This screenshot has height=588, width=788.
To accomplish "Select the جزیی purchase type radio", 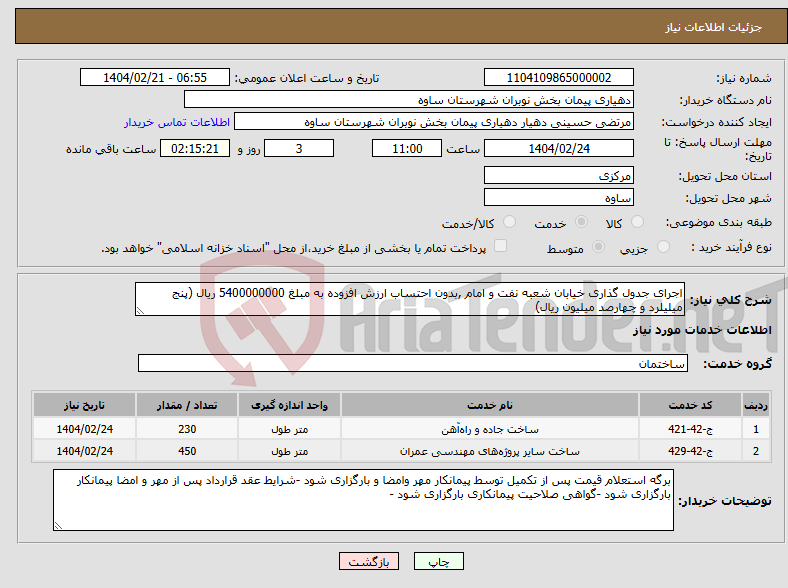I will pos(663,246).
